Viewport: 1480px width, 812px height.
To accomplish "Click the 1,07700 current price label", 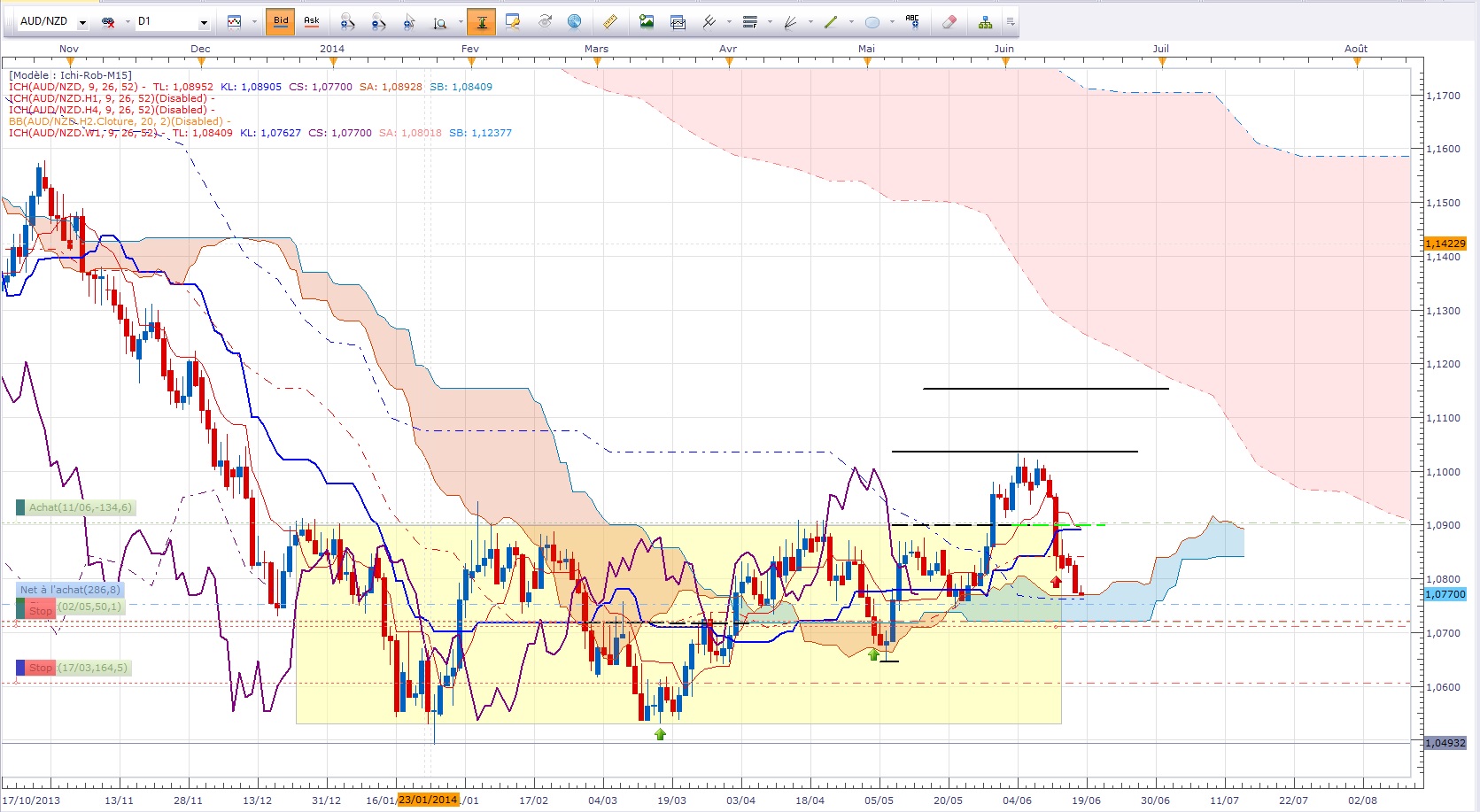I will pos(1445,594).
